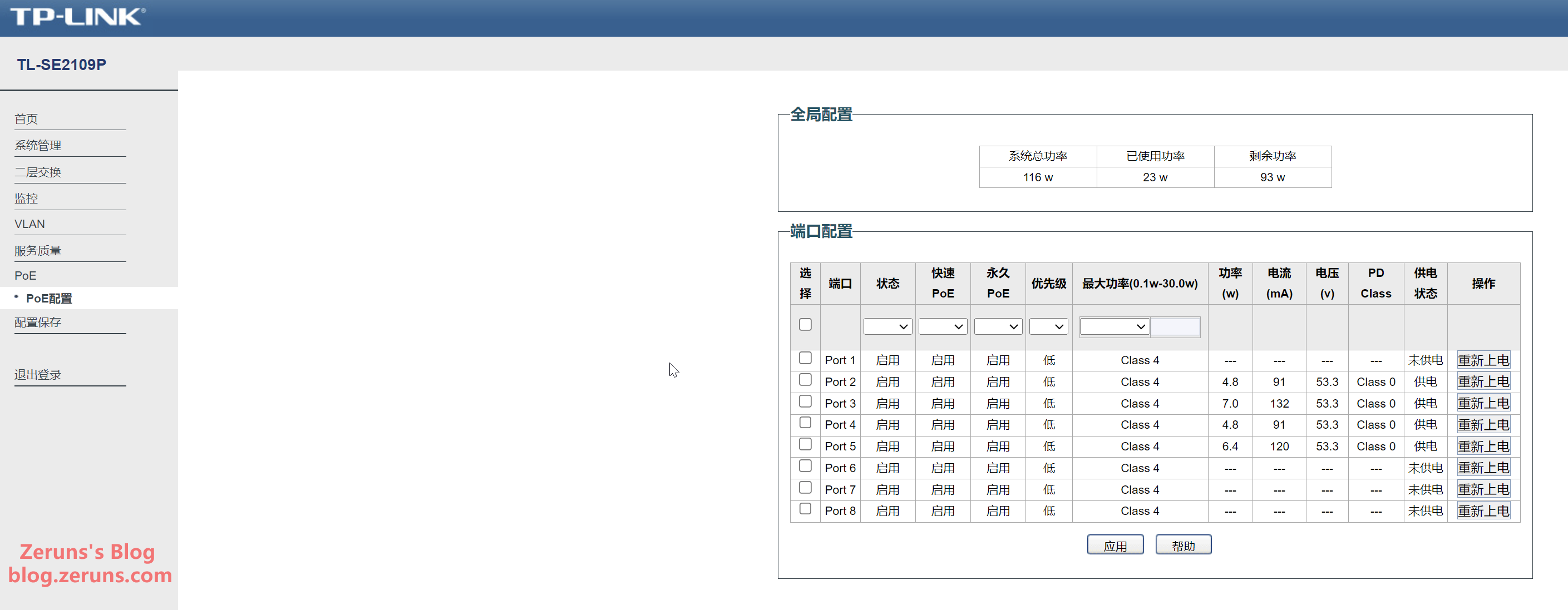The width and height of the screenshot is (1568, 610).
Task: Click the 供电状态 column header
Action: click(x=1425, y=284)
